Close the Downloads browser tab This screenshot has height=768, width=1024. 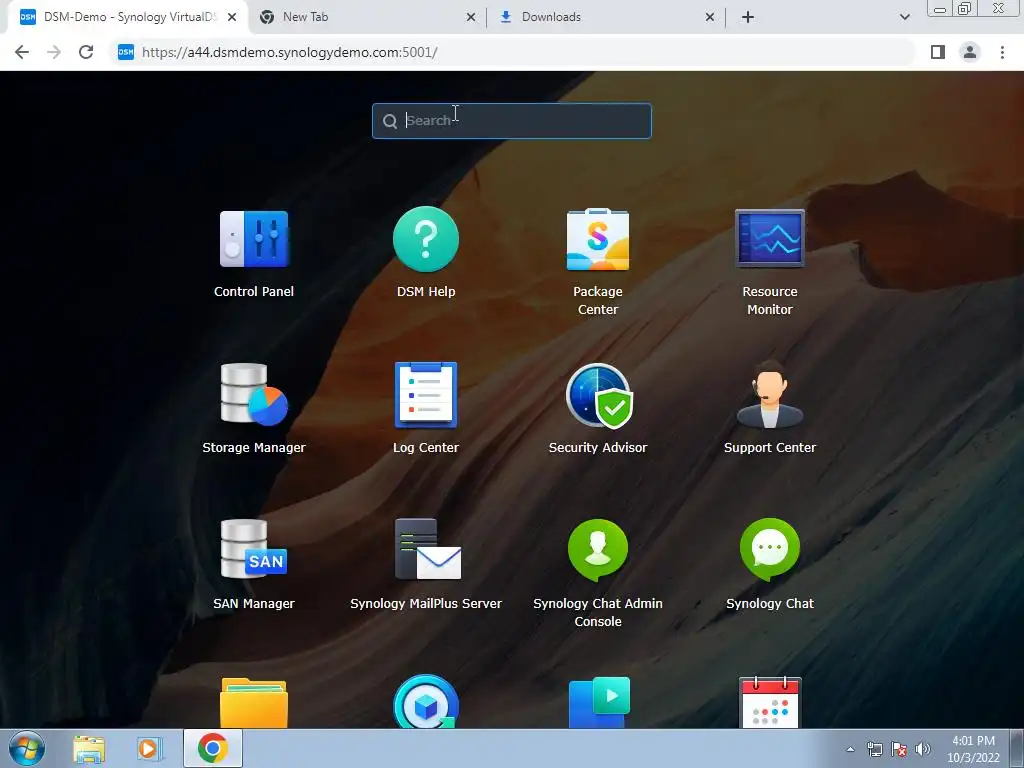click(710, 18)
